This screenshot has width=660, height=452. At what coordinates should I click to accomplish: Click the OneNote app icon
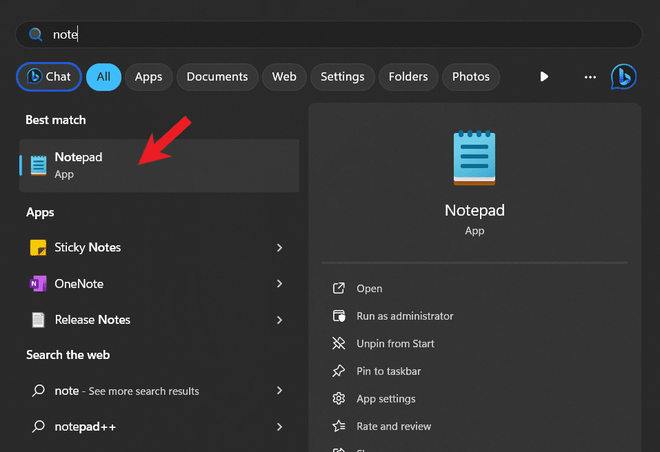click(38, 284)
